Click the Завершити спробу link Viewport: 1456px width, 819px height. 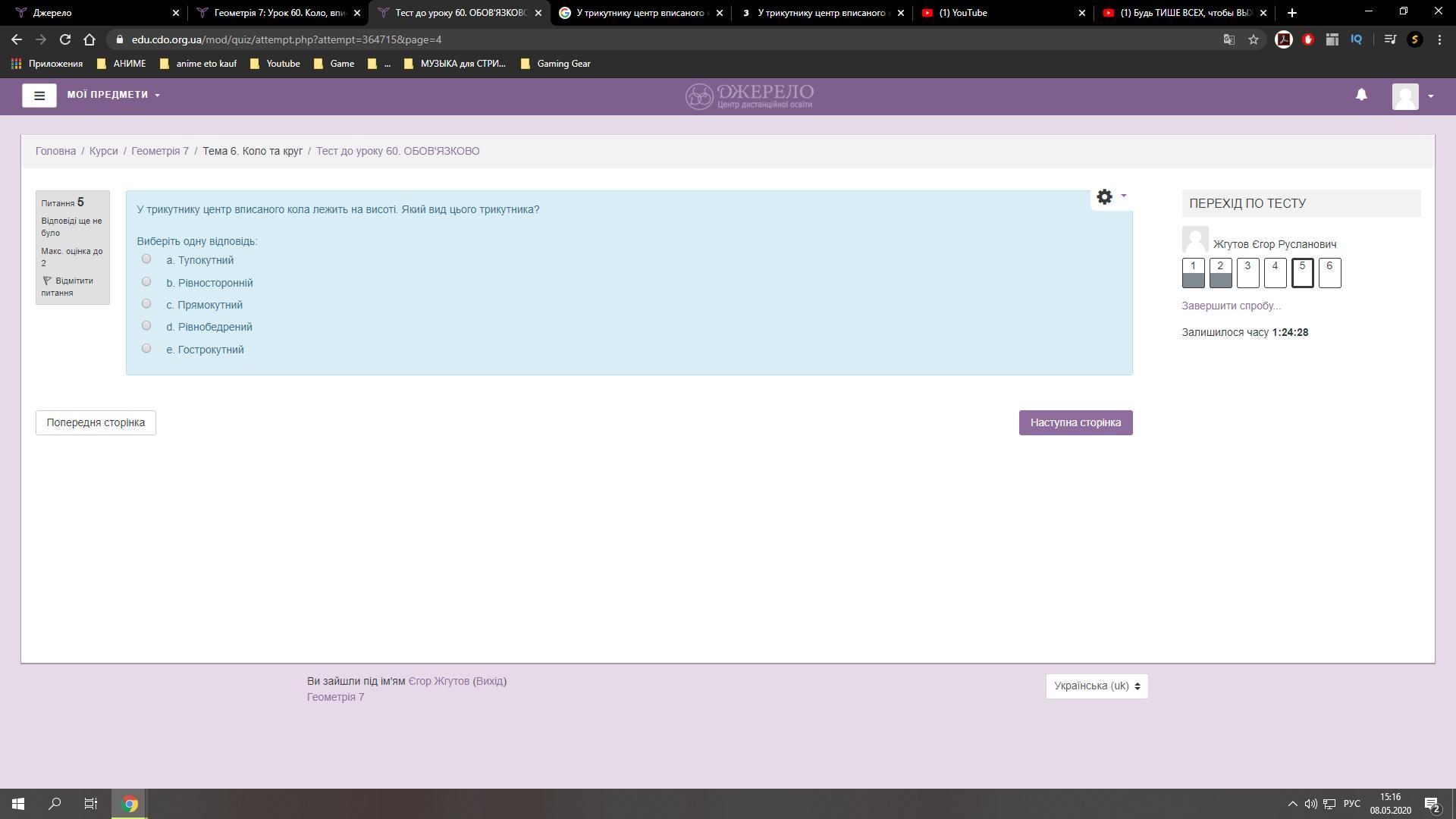pos(1231,306)
